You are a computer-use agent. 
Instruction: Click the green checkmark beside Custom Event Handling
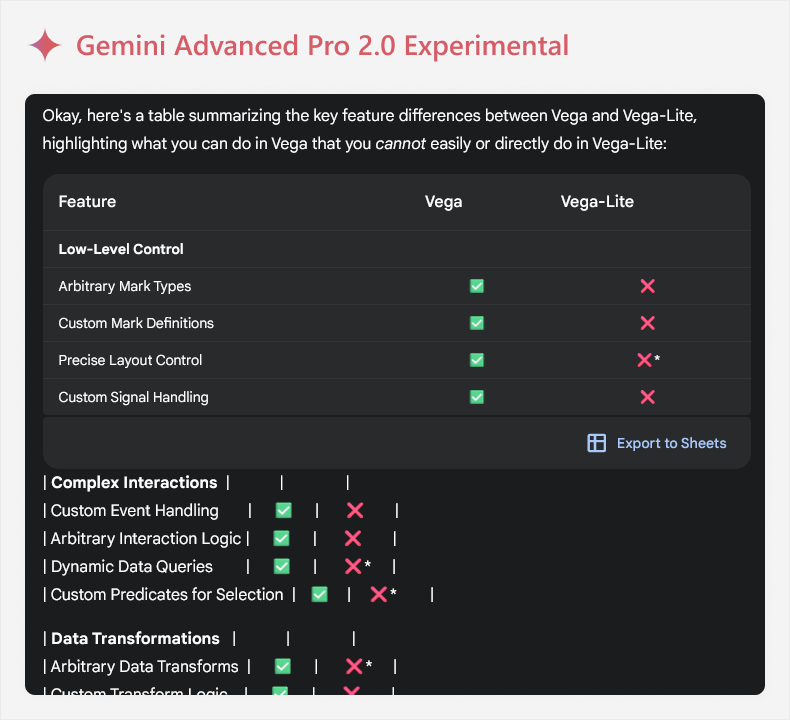tap(284, 510)
